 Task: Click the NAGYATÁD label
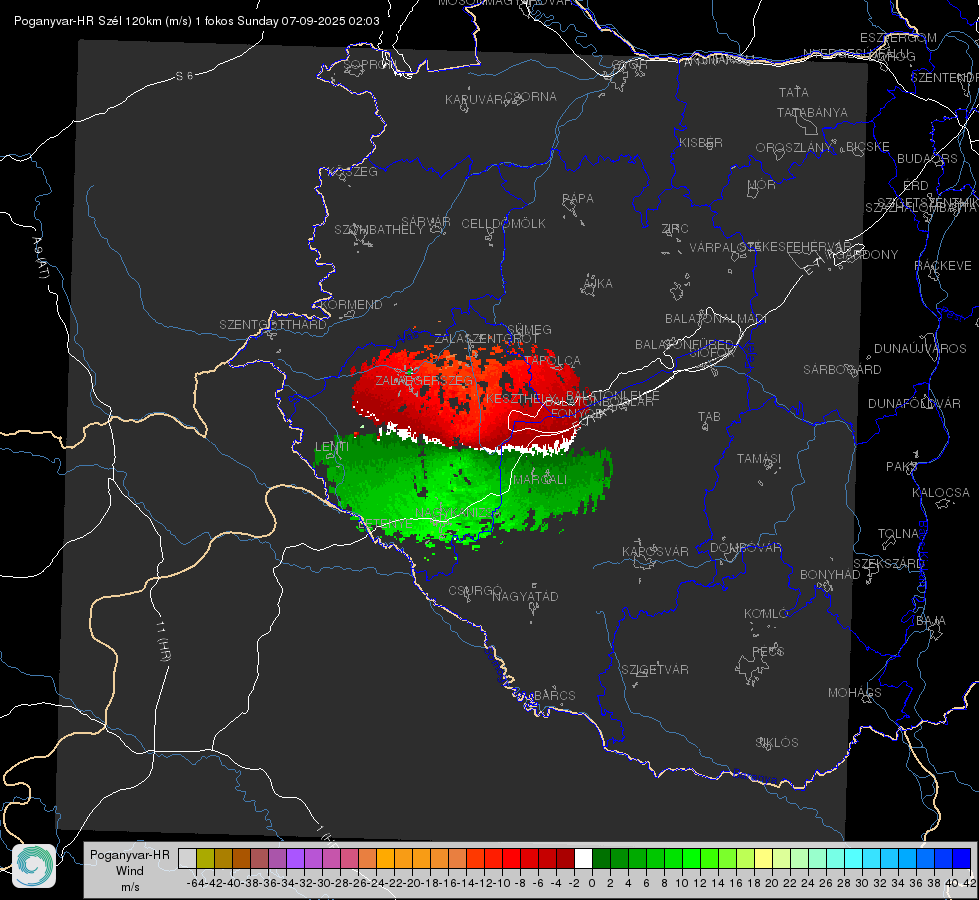point(525,596)
